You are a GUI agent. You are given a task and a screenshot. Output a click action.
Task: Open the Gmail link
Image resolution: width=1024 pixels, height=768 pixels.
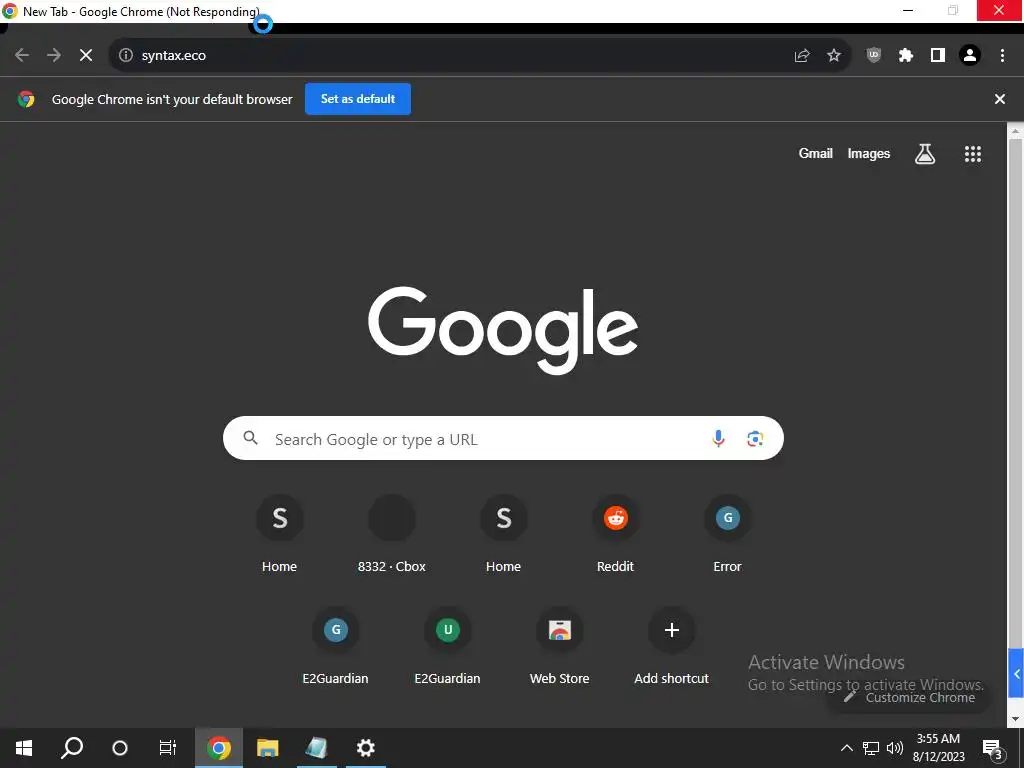click(816, 153)
